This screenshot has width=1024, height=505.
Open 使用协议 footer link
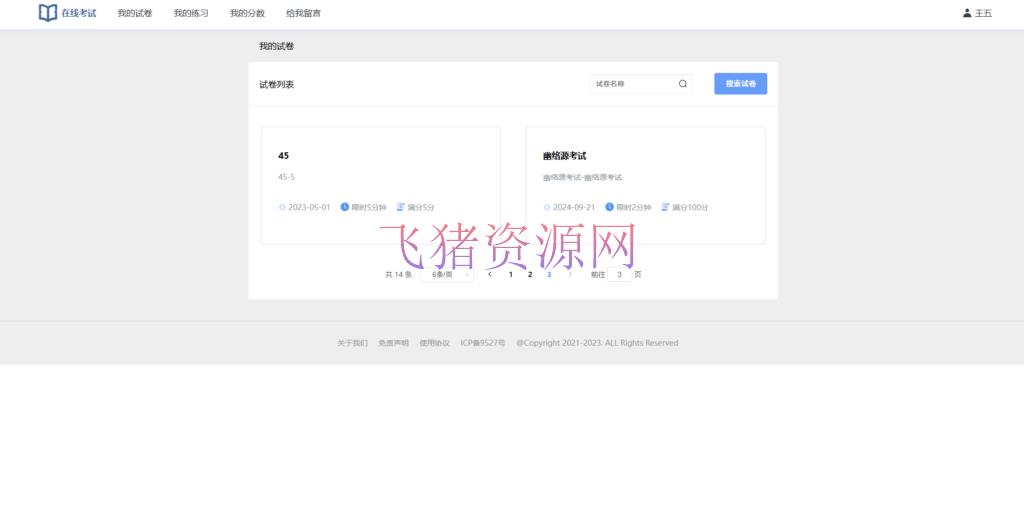click(x=434, y=343)
